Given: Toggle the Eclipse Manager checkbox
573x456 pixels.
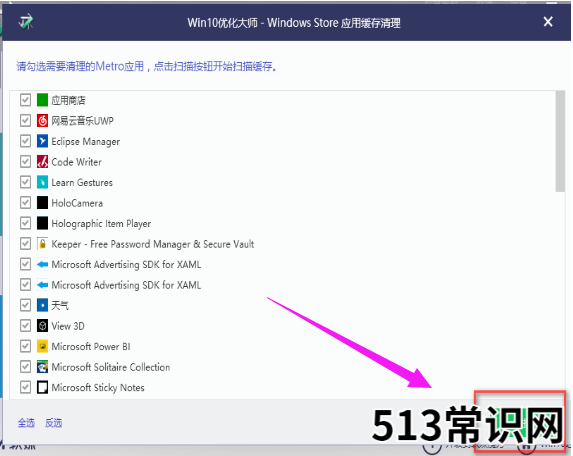Looking at the screenshot, I should (x=25, y=141).
